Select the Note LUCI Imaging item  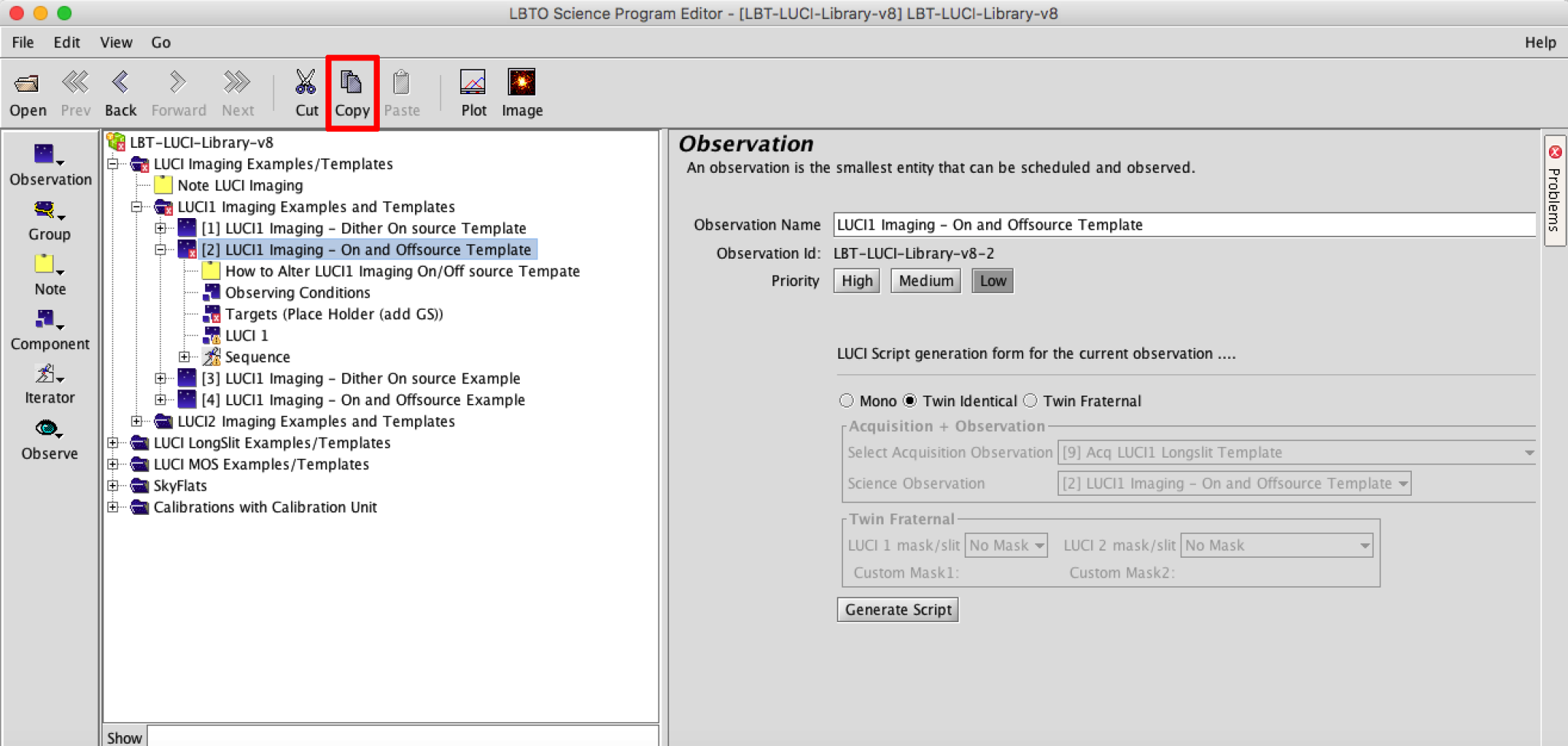click(x=240, y=185)
